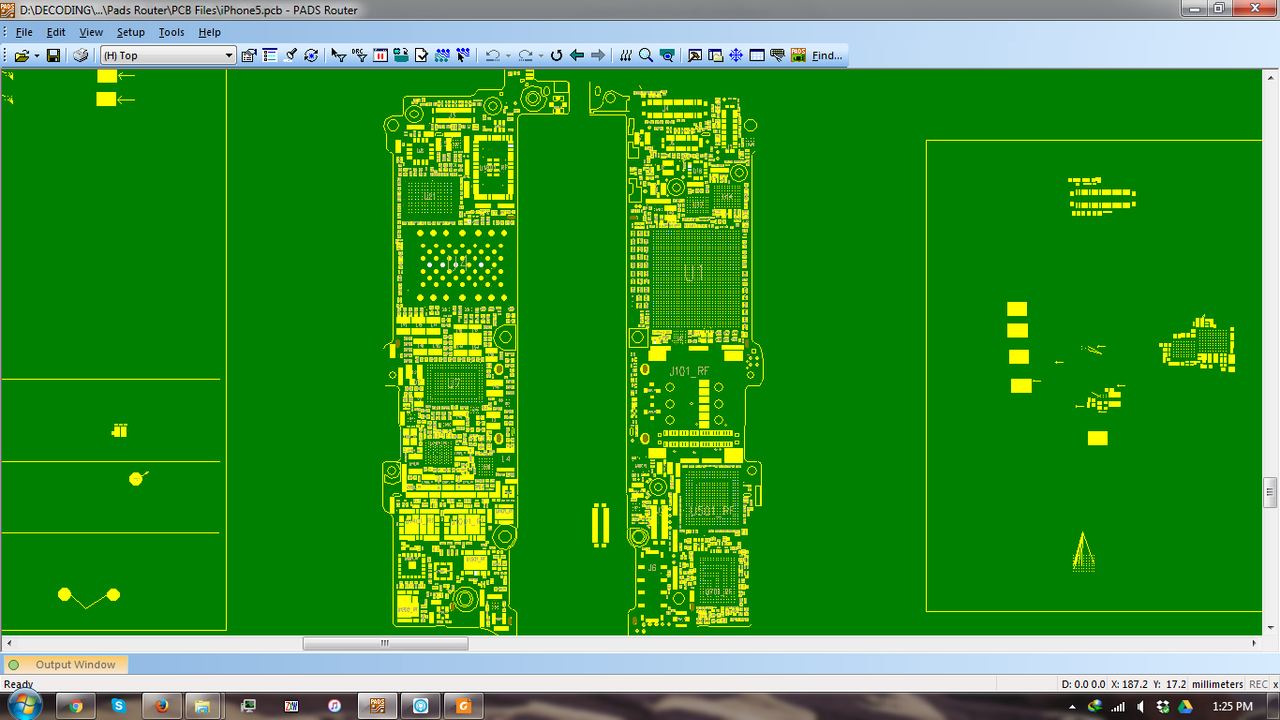Click the teal monitor with magnifier icon
Image resolution: width=1280 pixels, height=720 pixels.
pos(667,56)
